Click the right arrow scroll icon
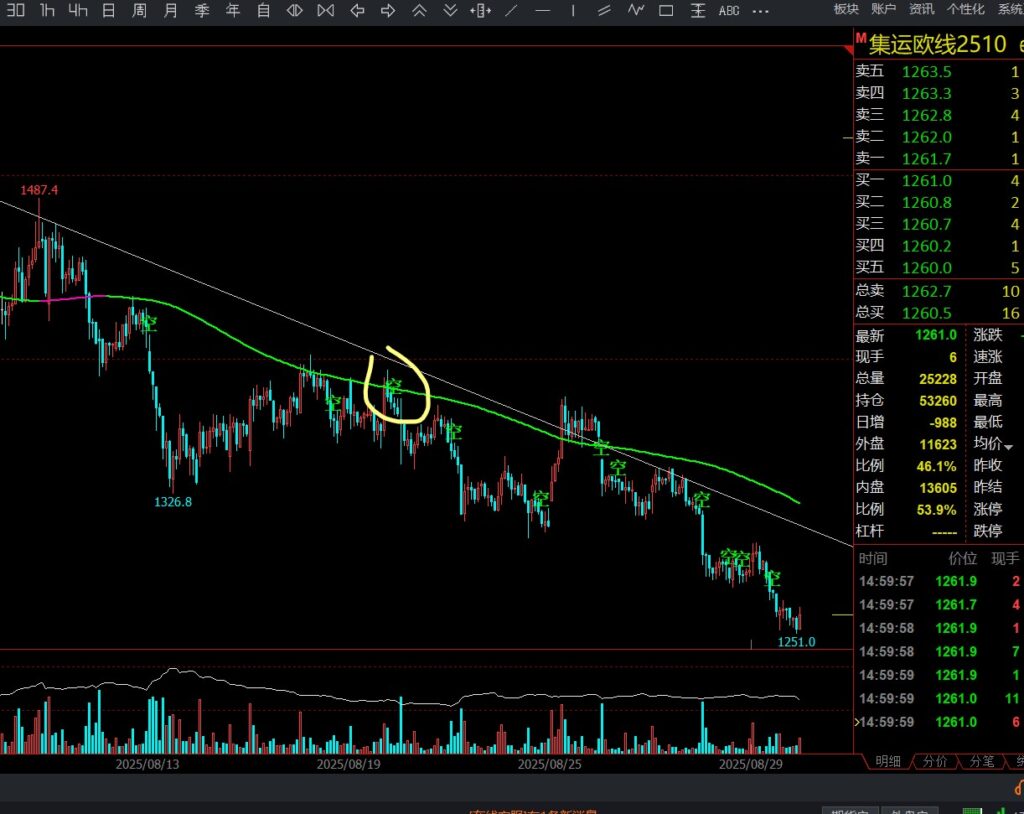The image size is (1024, 814). tap(388, 10)
